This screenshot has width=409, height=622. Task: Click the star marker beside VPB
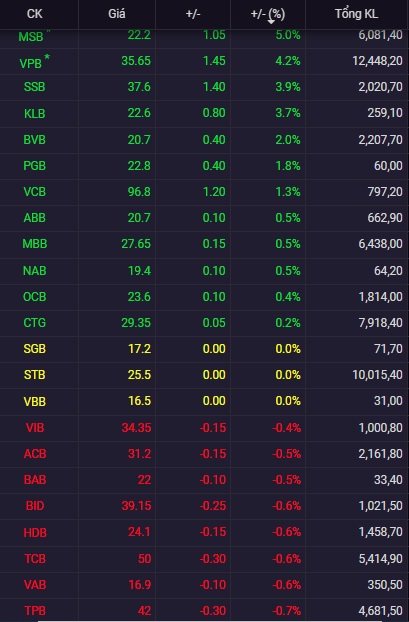point(47,58)
